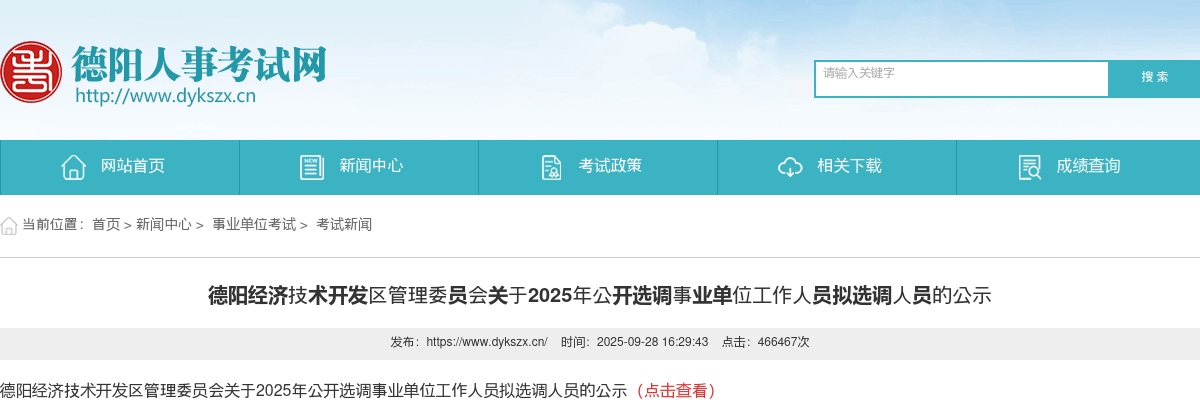Follow the 考试新闻 breadcrumb link
The width and height of the screenshot is (1200, 400).
pyautogui.click(x=344, y=225)
